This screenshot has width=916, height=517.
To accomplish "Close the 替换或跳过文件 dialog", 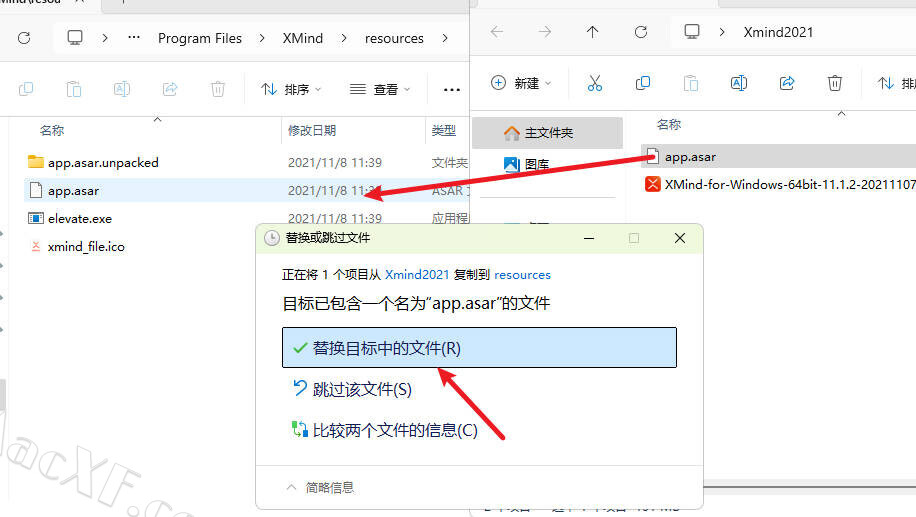I will 680,238.
